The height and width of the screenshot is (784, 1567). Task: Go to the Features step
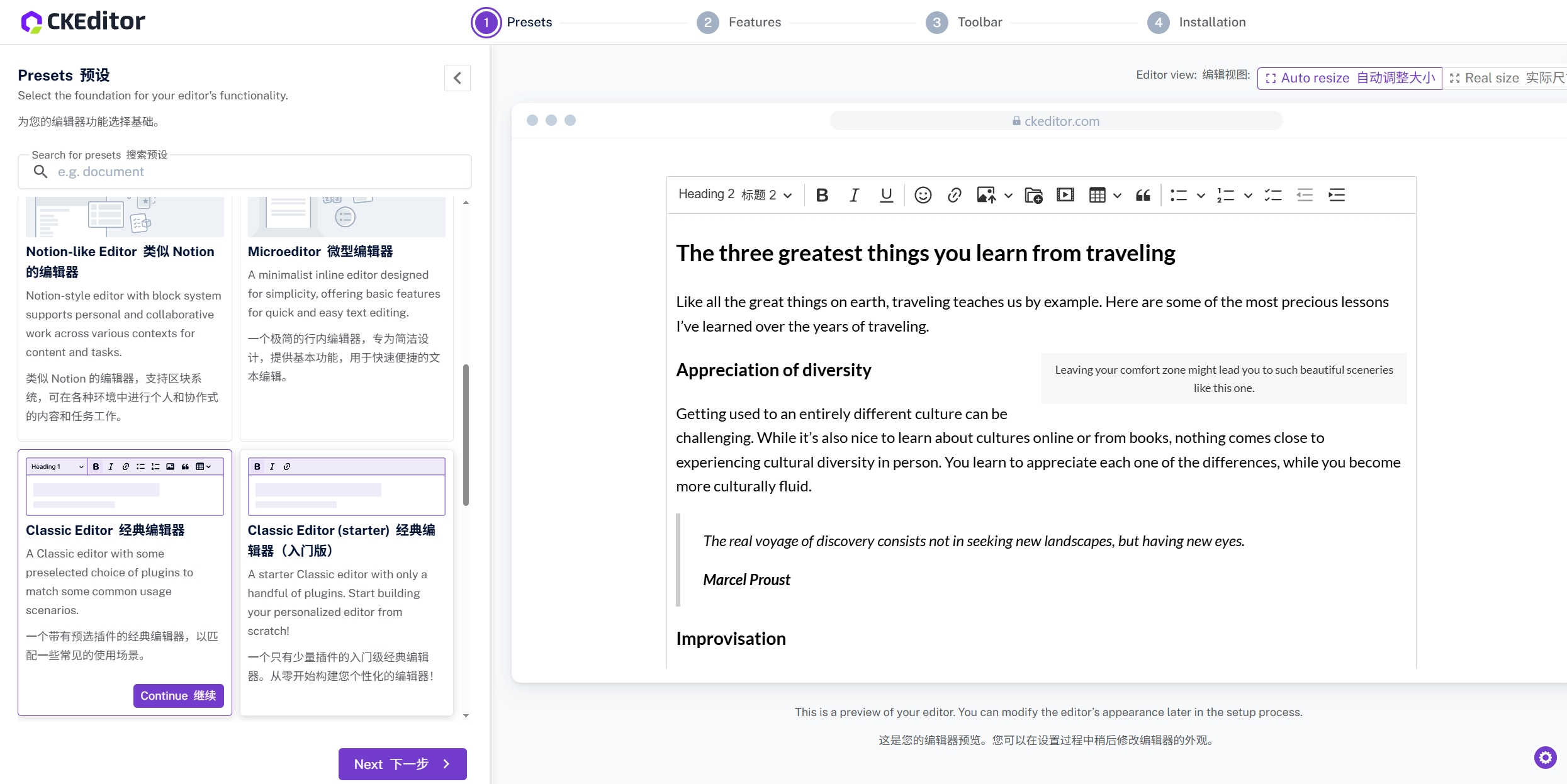[739, 23]
